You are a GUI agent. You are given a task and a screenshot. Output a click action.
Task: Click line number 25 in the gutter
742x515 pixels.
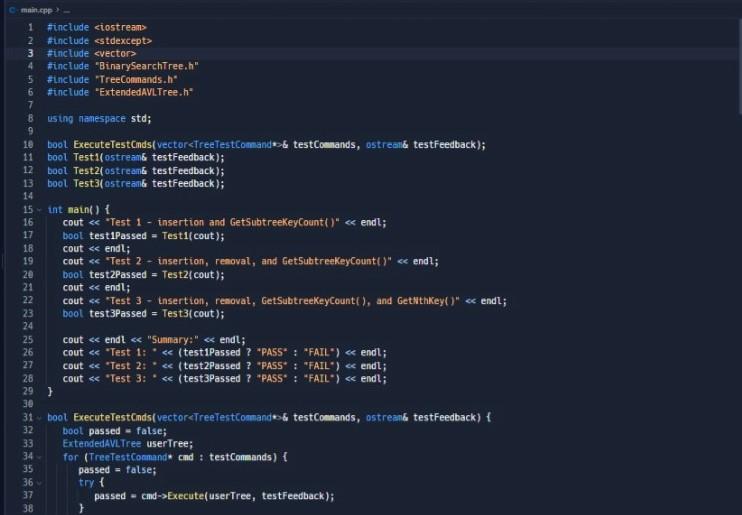28,339
